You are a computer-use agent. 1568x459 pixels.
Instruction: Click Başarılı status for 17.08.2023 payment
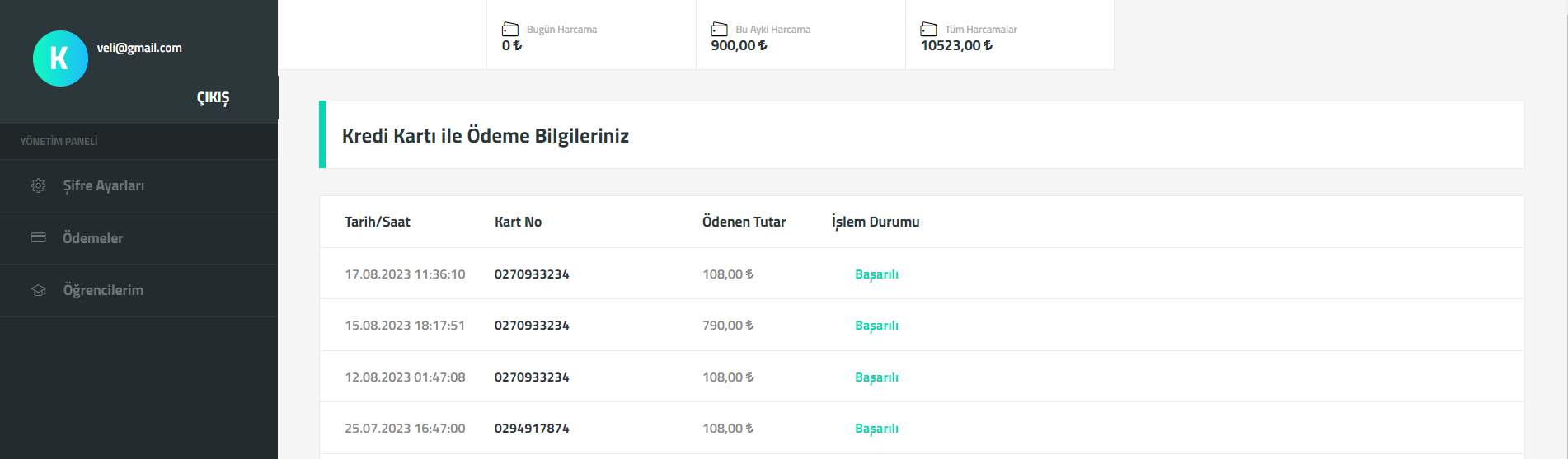876,274
